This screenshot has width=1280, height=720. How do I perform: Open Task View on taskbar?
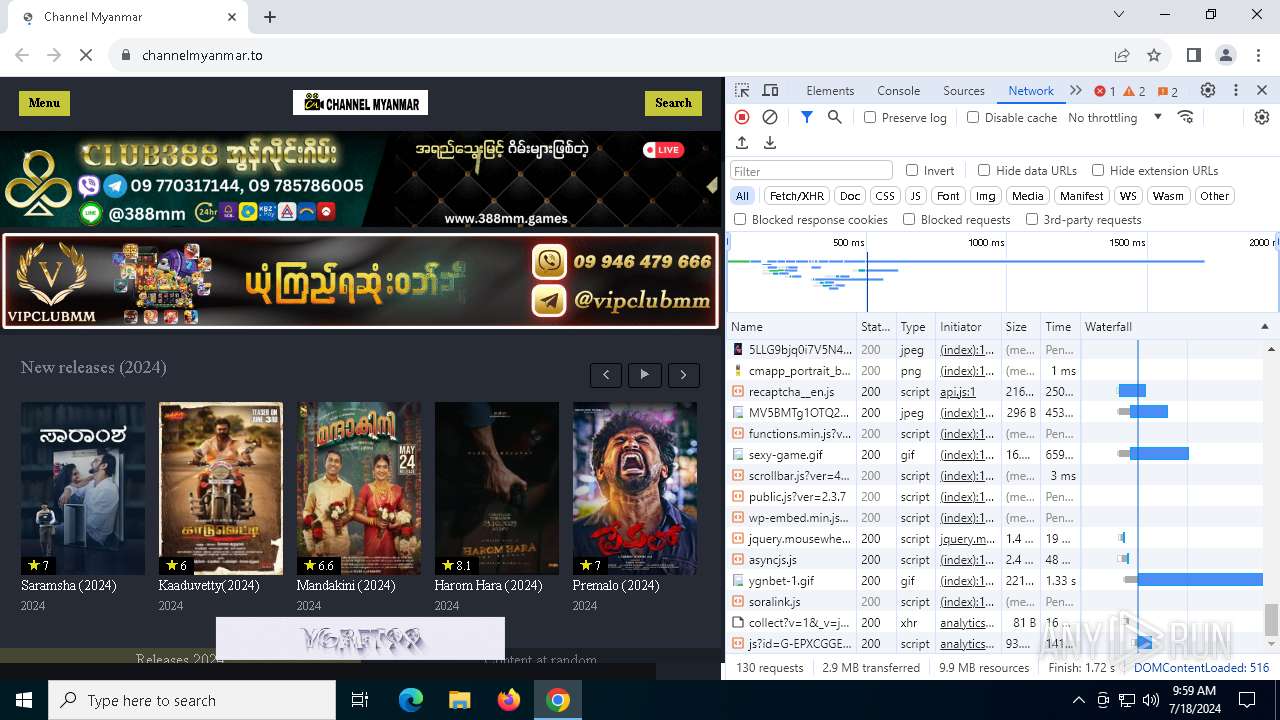click(360, 700)
